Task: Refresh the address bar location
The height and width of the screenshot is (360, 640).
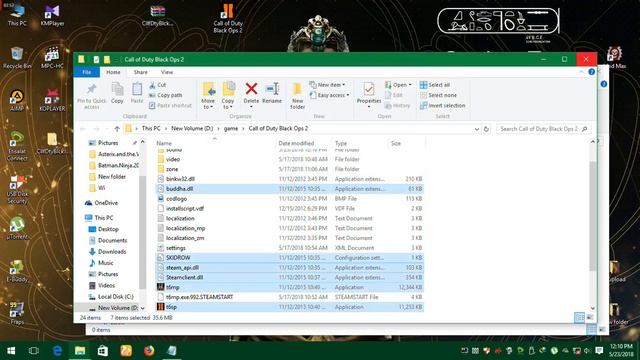Action: point(486,129)
